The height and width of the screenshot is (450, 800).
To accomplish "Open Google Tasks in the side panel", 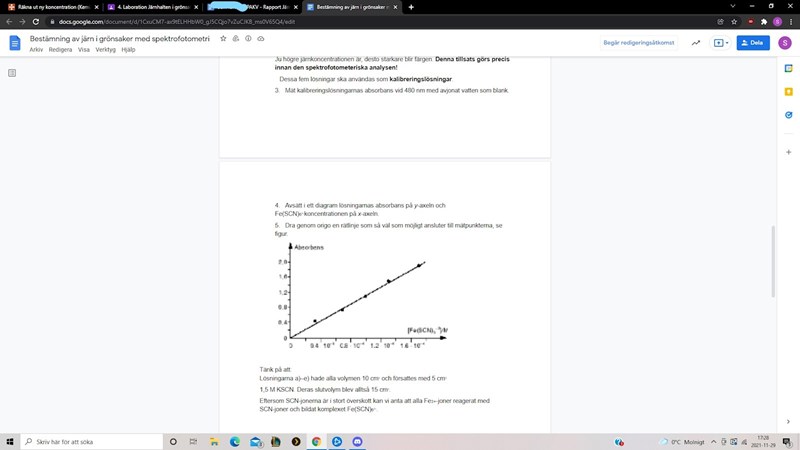I will [x=789, y=114].
